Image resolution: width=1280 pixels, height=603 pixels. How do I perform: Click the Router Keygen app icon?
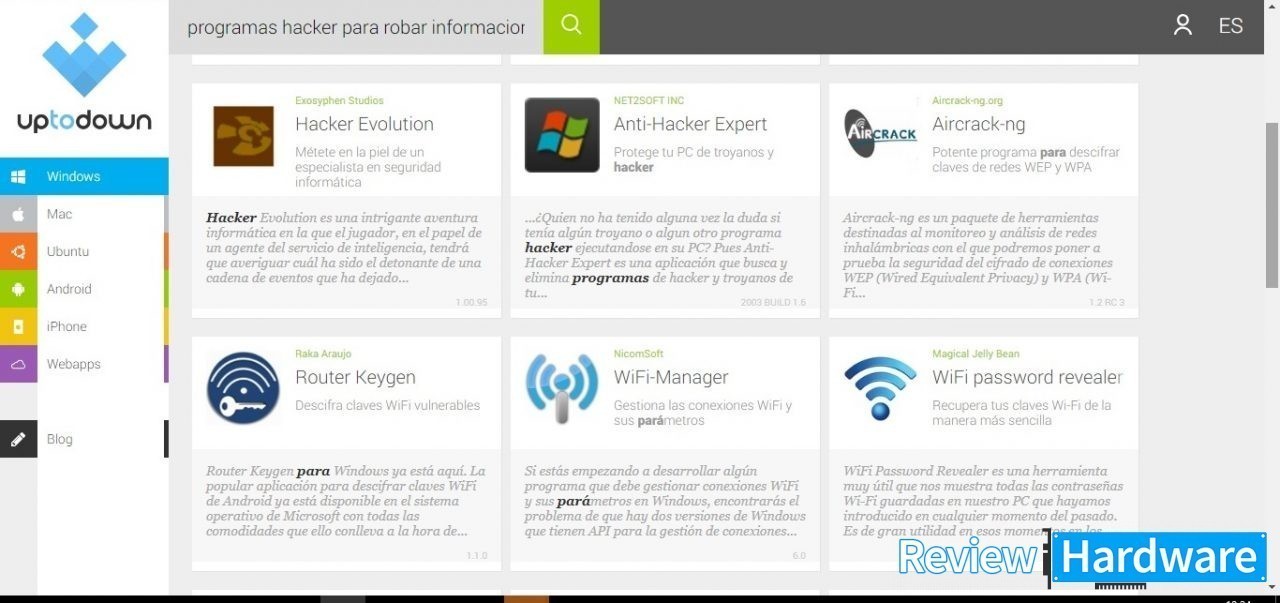tap(243, 388)
